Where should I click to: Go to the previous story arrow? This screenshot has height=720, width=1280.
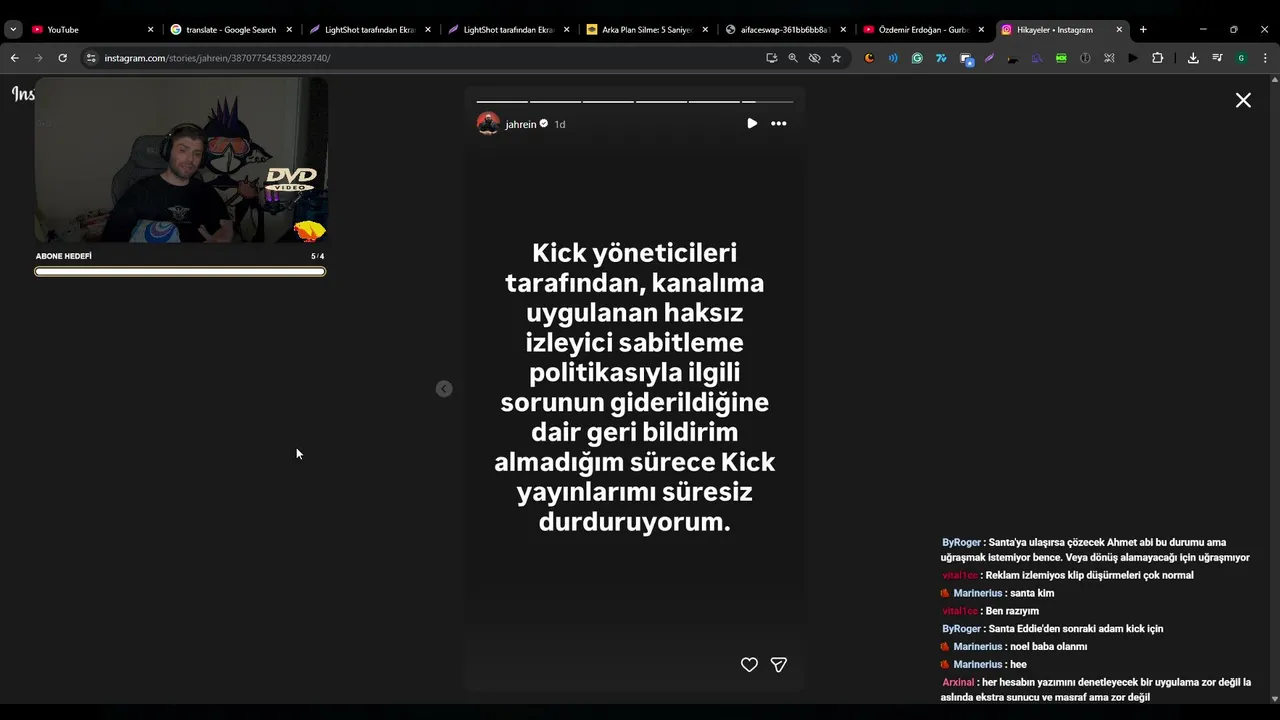coord(444,389)
